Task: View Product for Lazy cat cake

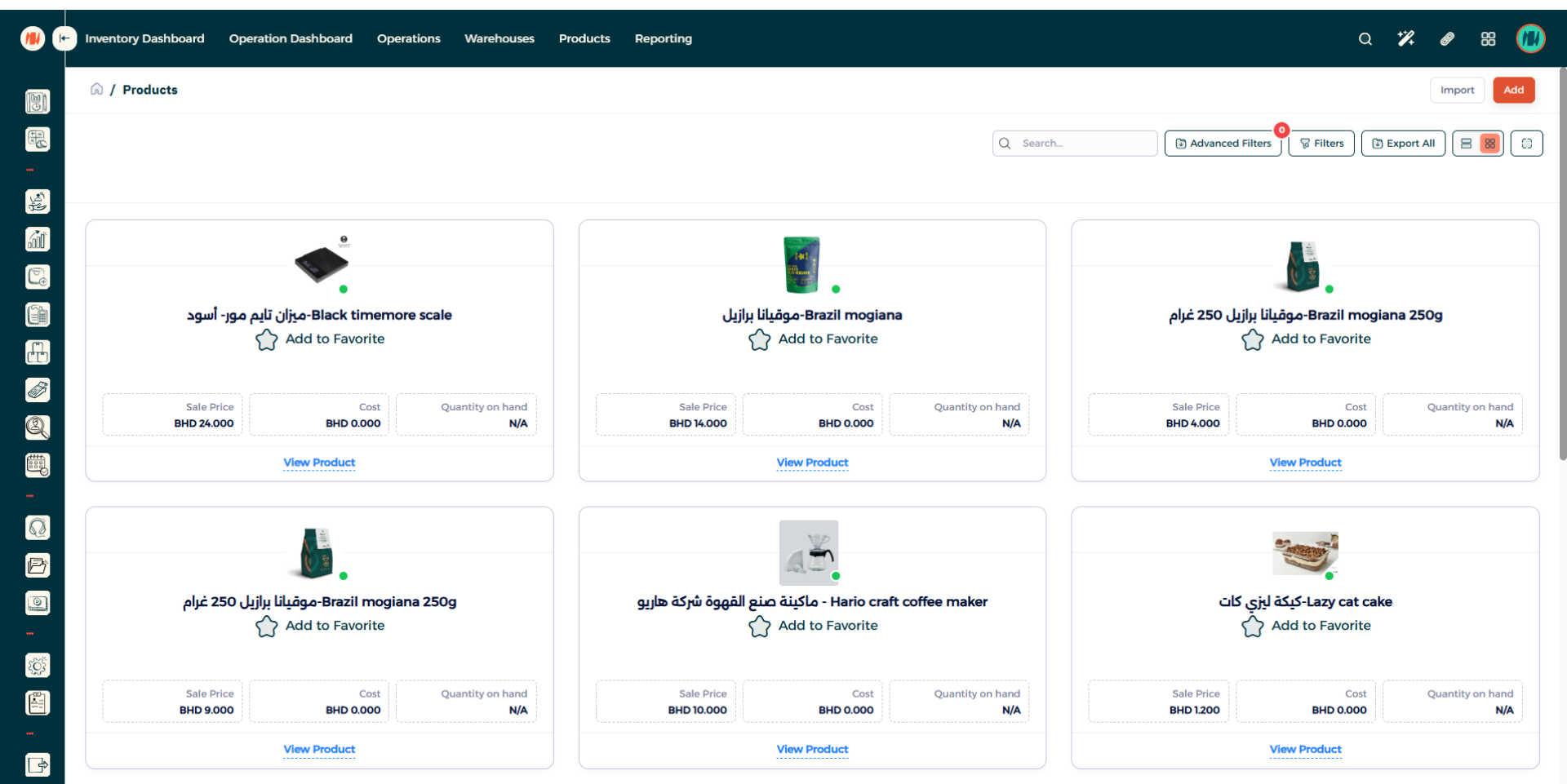Action: tap(1305, 749)
